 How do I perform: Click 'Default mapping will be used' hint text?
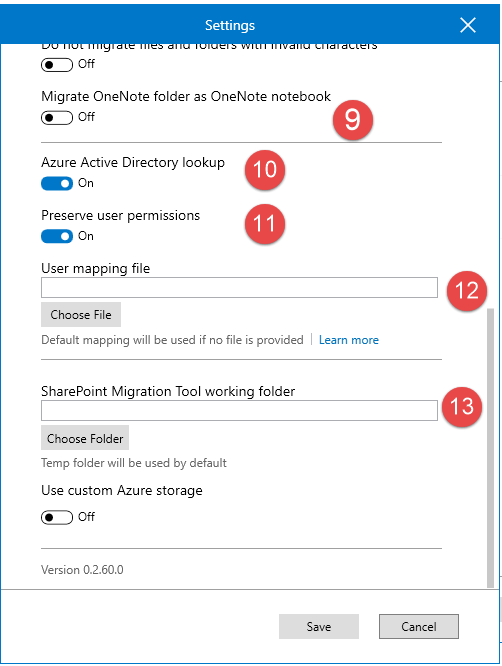[172, 340]
